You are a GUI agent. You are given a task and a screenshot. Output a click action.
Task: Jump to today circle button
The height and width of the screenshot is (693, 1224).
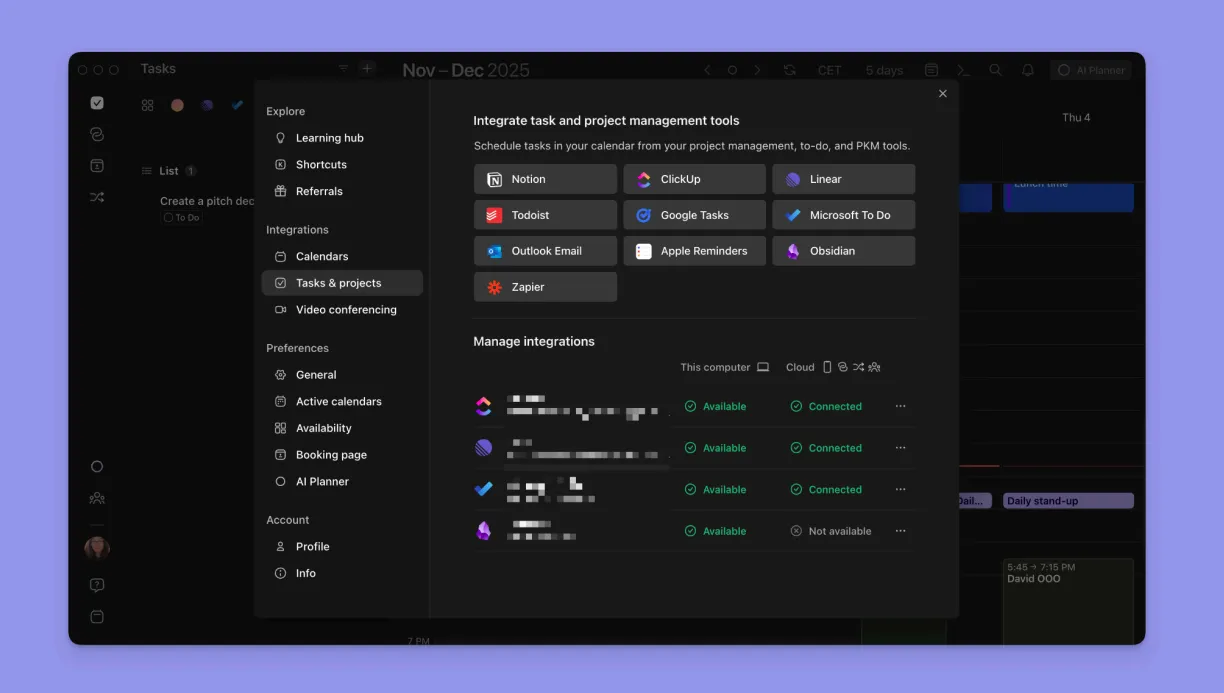tap(732, 70)
